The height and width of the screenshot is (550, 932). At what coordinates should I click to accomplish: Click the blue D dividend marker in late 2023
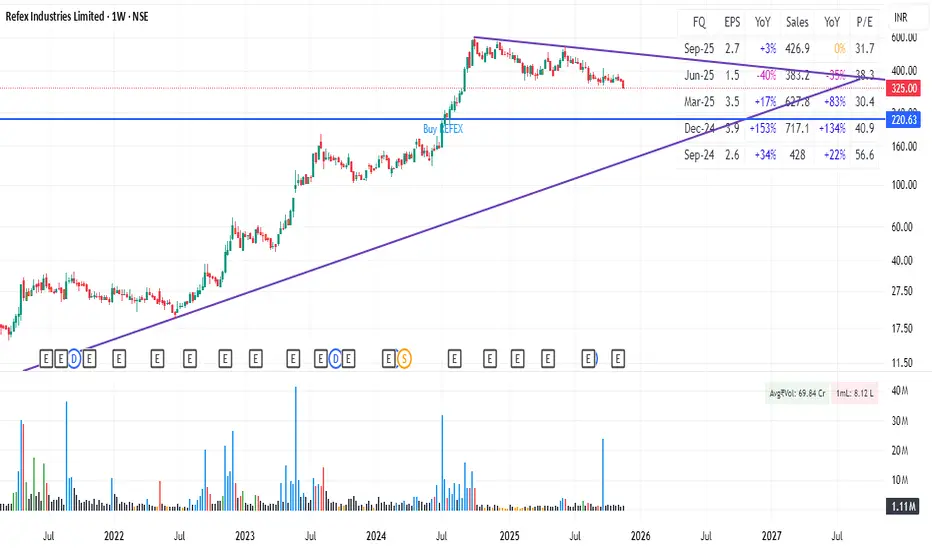coord(335,359)
